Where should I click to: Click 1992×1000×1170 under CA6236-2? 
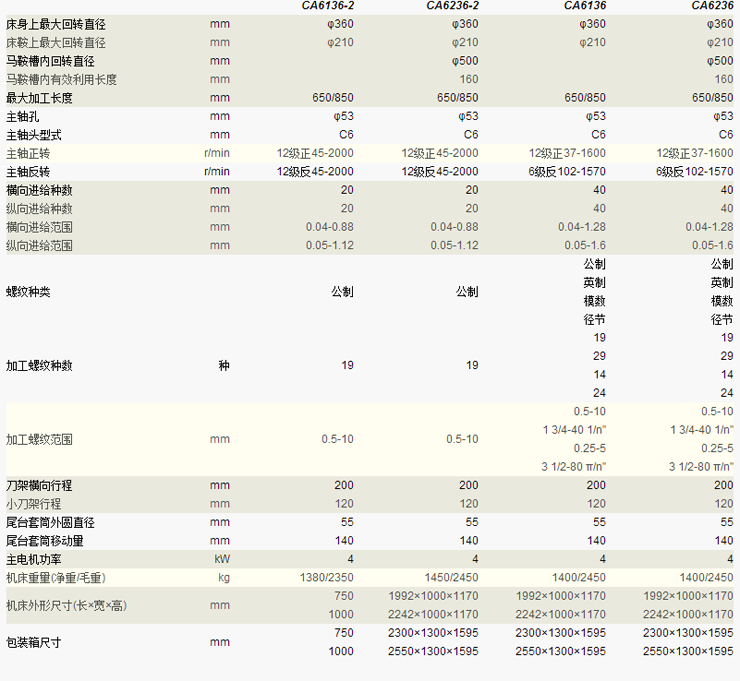pyautogui.click(x=433, y=596)
